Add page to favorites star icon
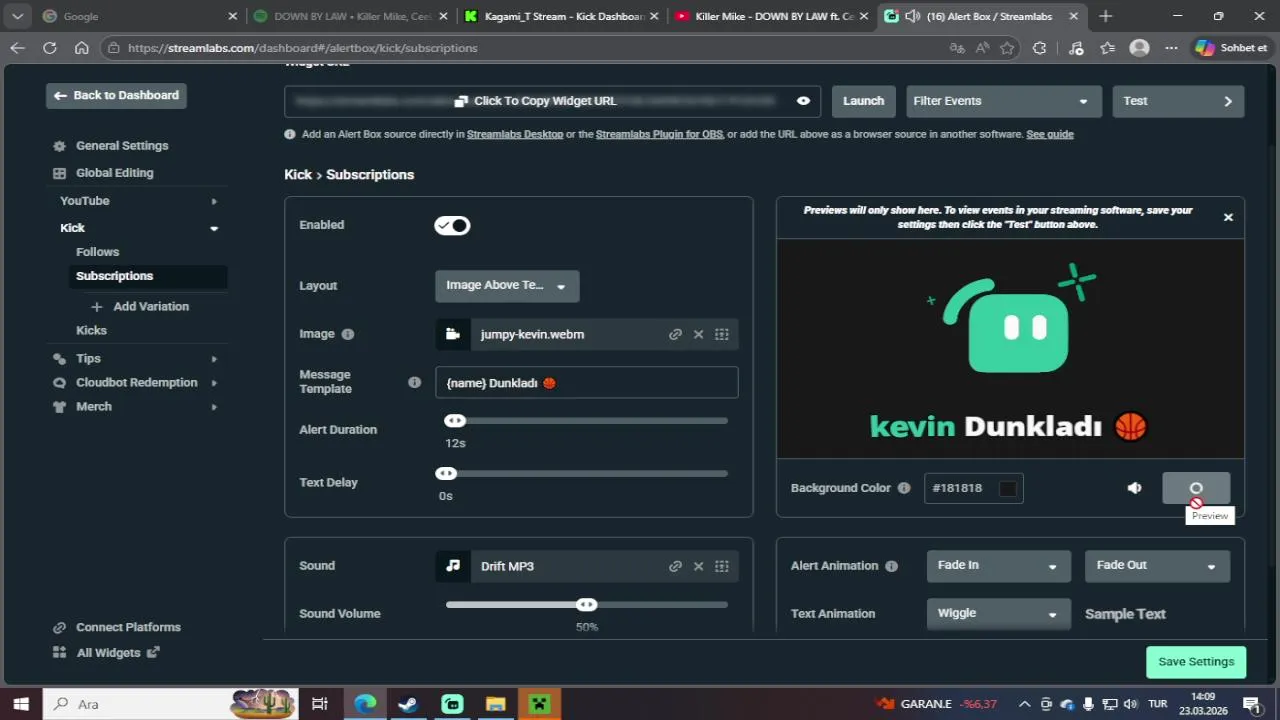 click(1007, 48)
